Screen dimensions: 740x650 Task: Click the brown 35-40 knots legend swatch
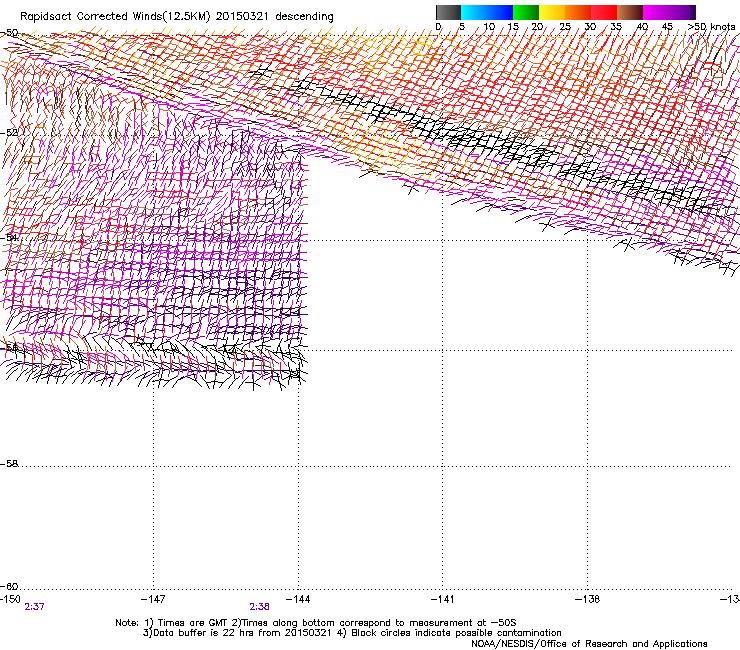pyautogui.click(x=630, y=12)
